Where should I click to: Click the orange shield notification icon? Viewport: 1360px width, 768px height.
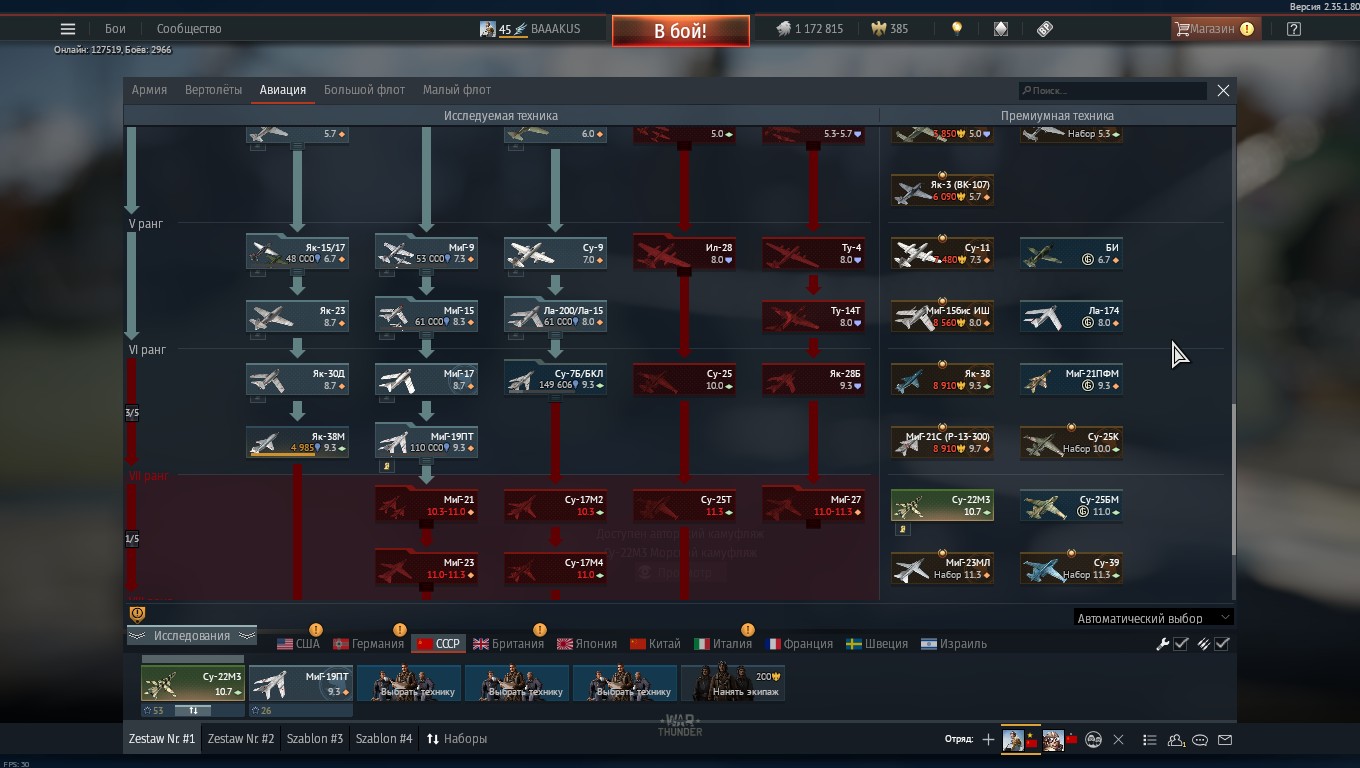coord(138,614)
